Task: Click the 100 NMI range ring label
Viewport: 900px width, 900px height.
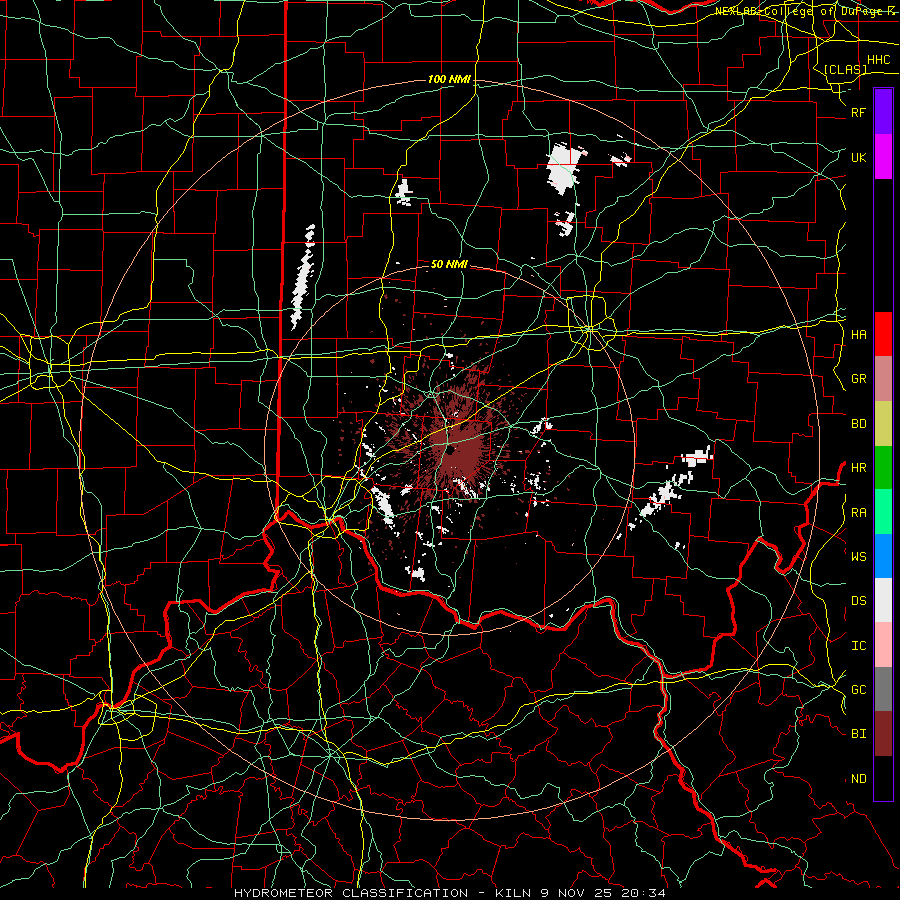Action: (x=449, y=79)
